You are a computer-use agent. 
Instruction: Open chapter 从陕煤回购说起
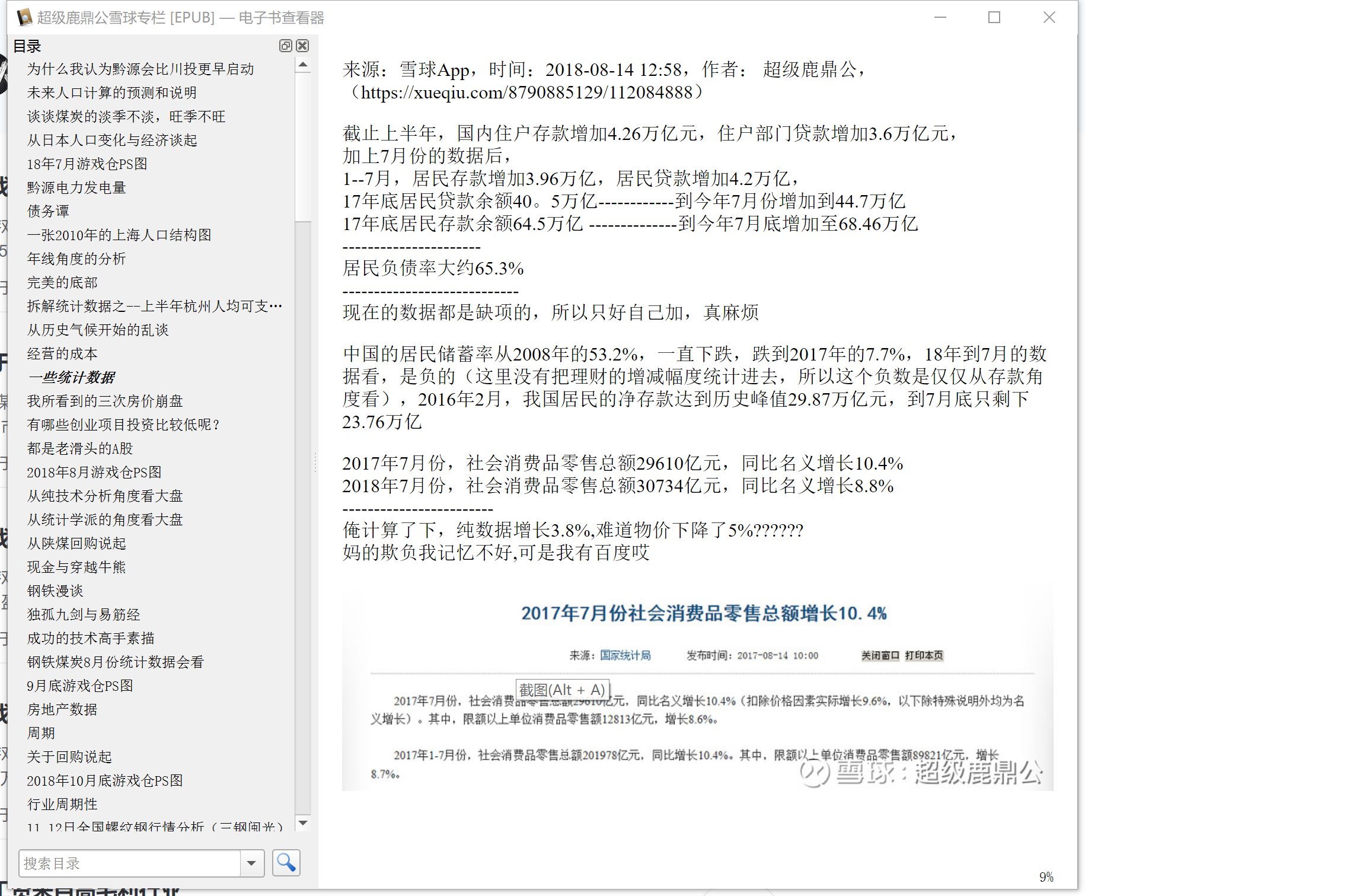pyautogui.click(x=76, y=543)
